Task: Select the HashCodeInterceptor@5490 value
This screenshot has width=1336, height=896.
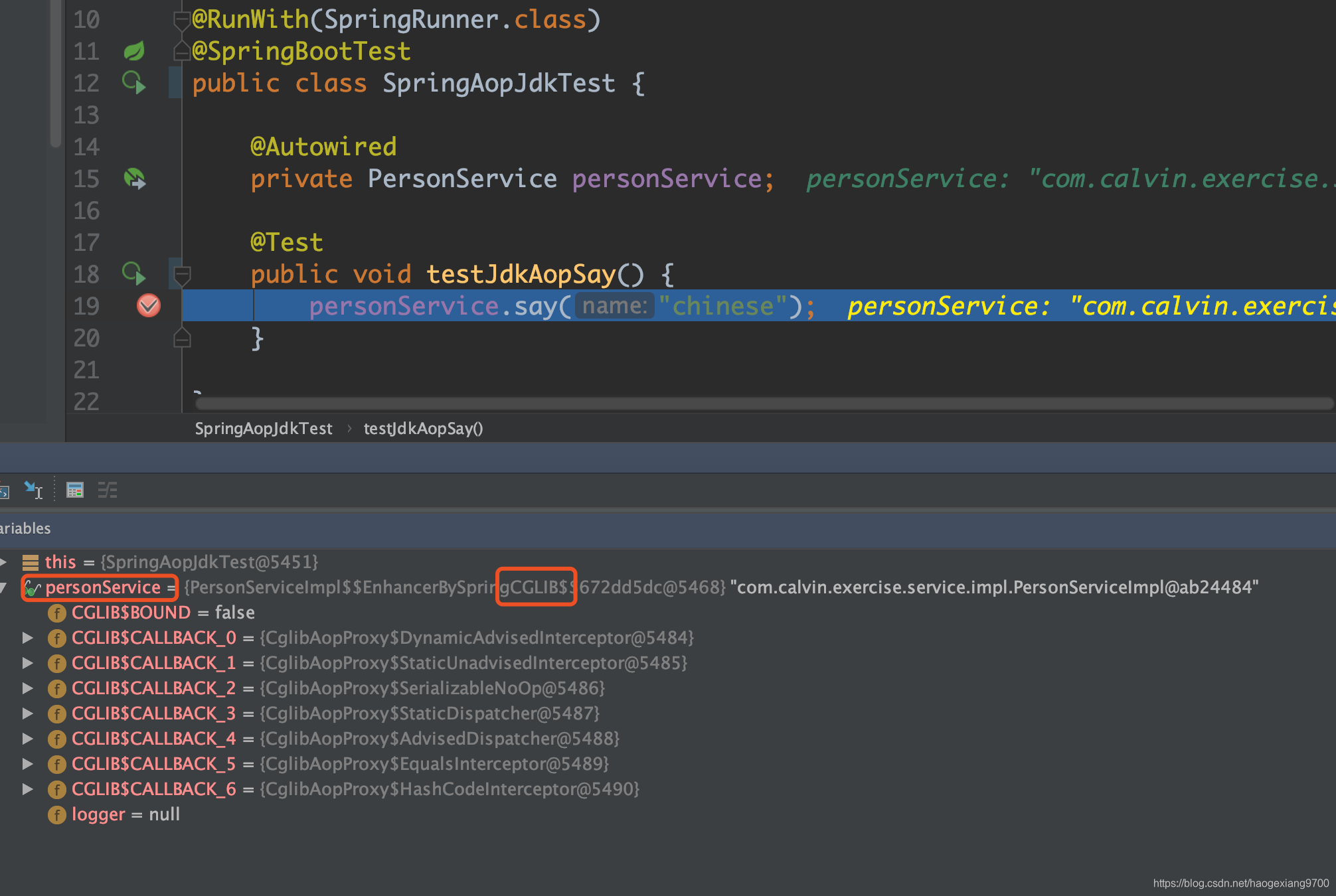Action: point(450,789)
